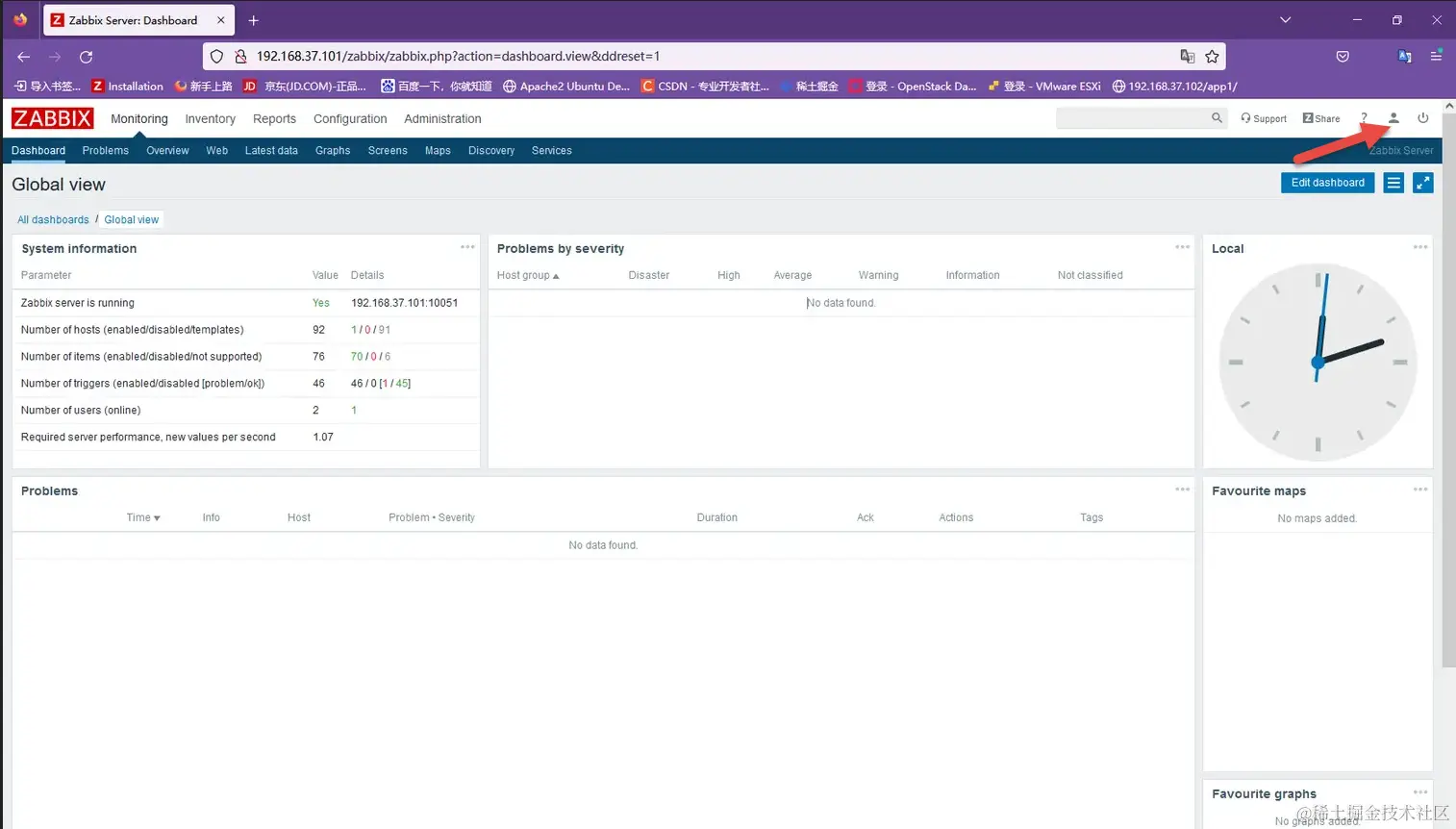Select the Dashboard submenu

point(38,151)
